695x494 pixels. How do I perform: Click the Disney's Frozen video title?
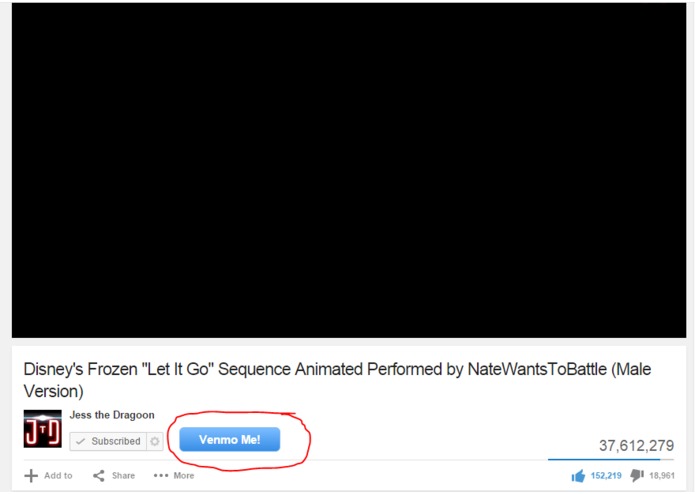[x=337, y=380]
